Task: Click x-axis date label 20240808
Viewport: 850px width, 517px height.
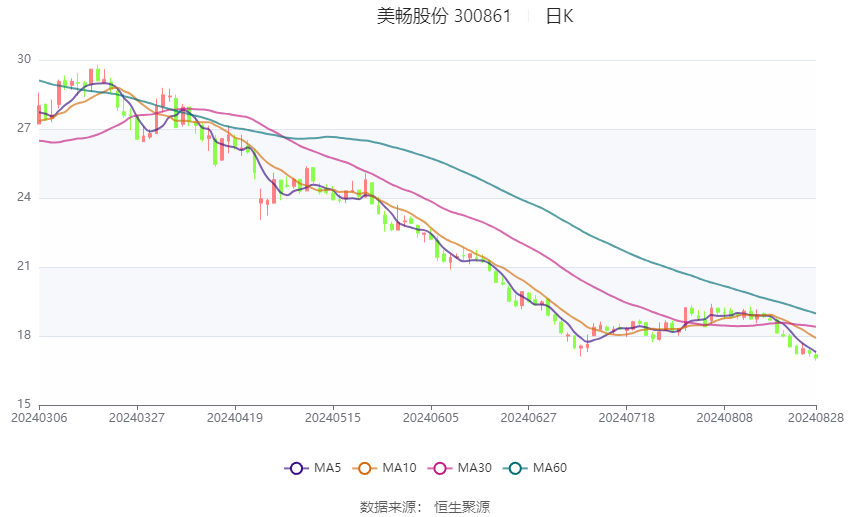Action: [725, 418]
